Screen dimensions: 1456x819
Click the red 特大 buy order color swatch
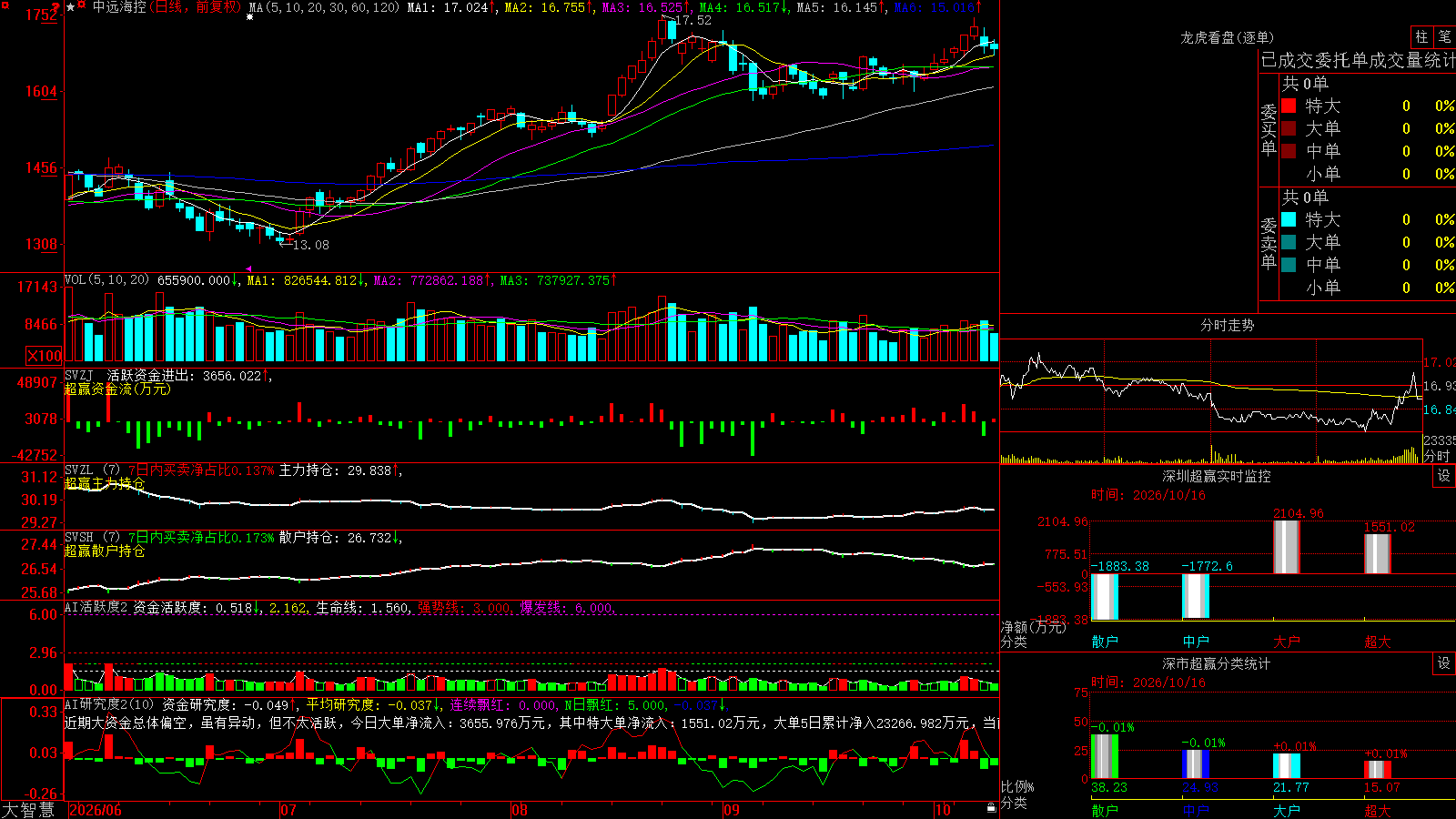[x=1289, y=106]
